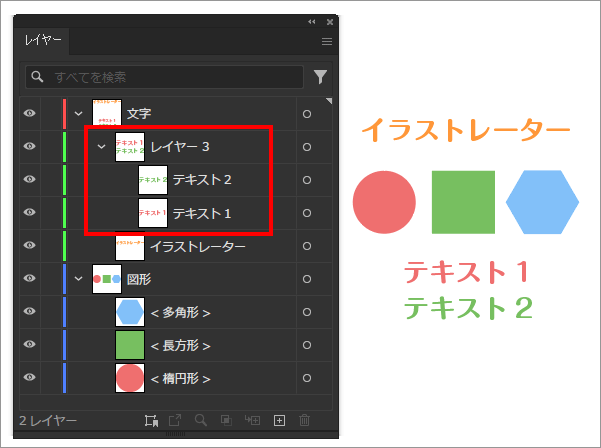This screenshot has width=601, height=448.
Task: Click target circle for テキスト 1 row
Action: click(x=307, y=213)
